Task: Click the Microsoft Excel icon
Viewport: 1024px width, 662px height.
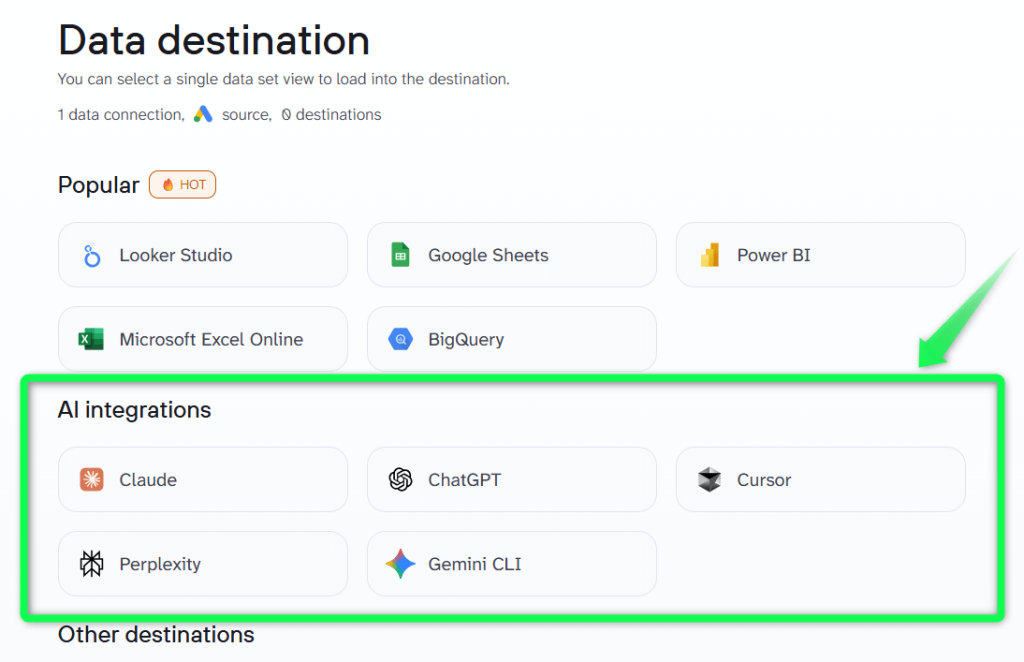Action: (91, 339)
